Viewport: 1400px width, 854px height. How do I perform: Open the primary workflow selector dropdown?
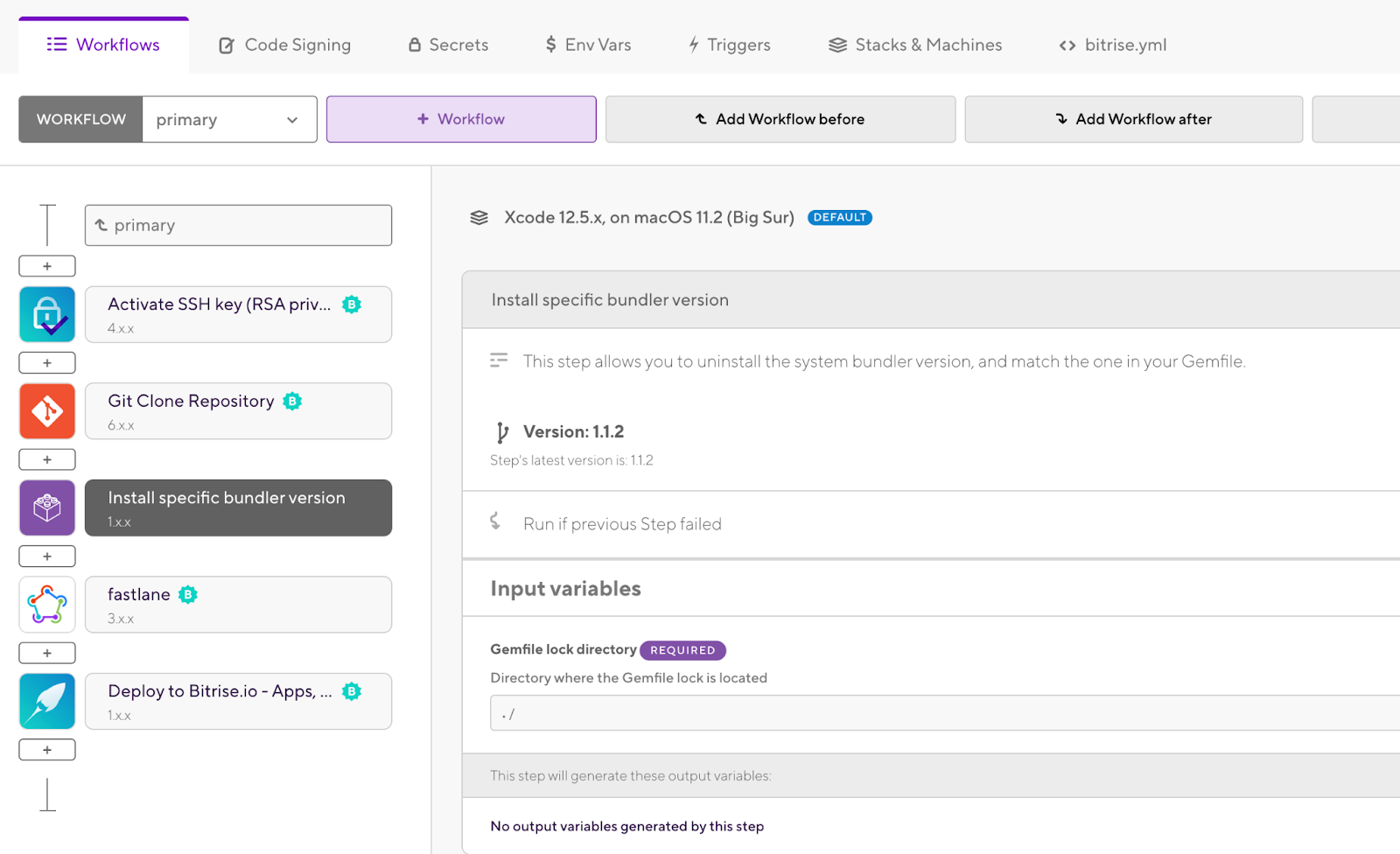click(x=229, y=119)
